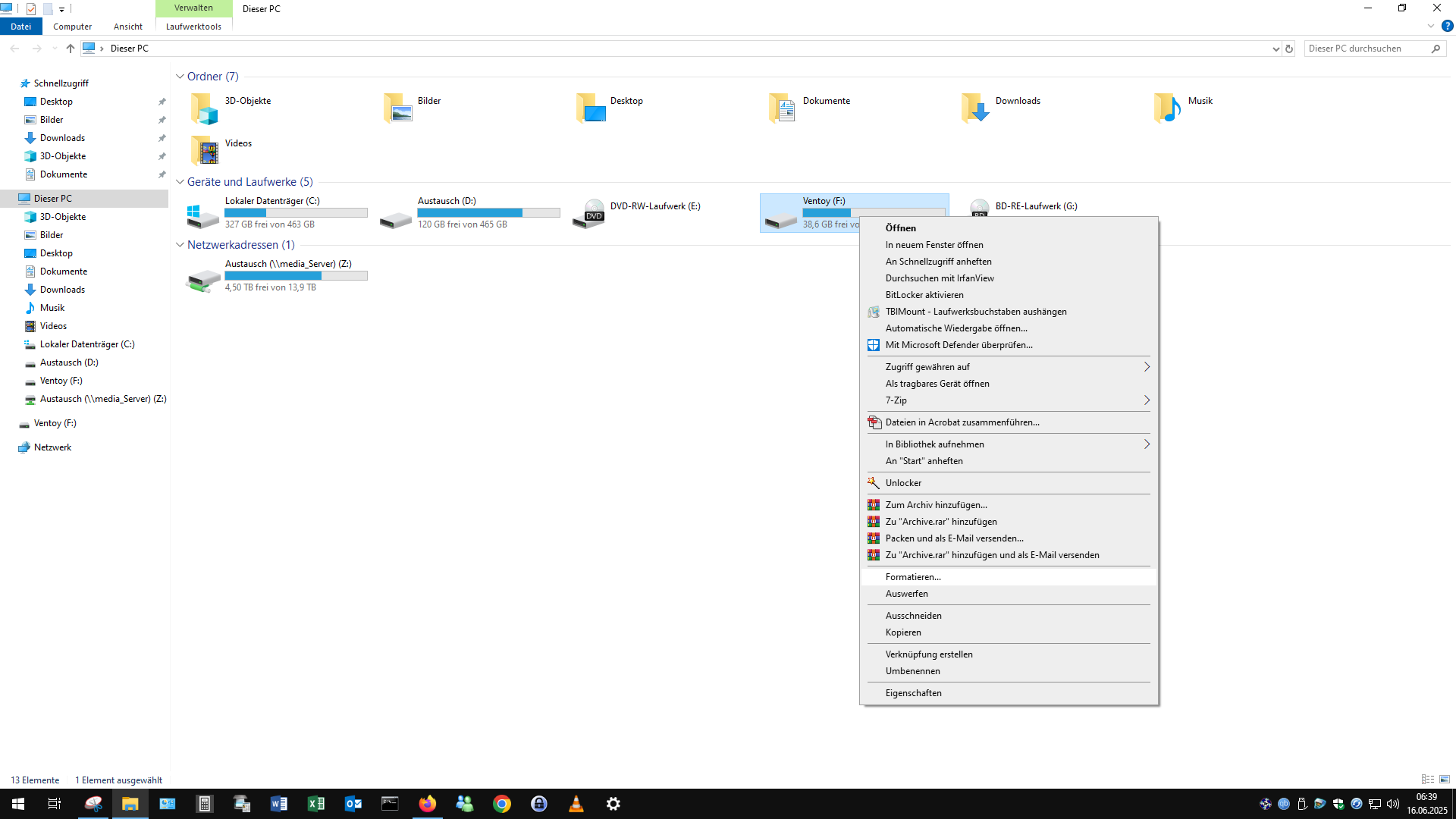Collapse the Ordner (7) group
This screenshot has width=1456, height=819.
click(x=180, y=77)
